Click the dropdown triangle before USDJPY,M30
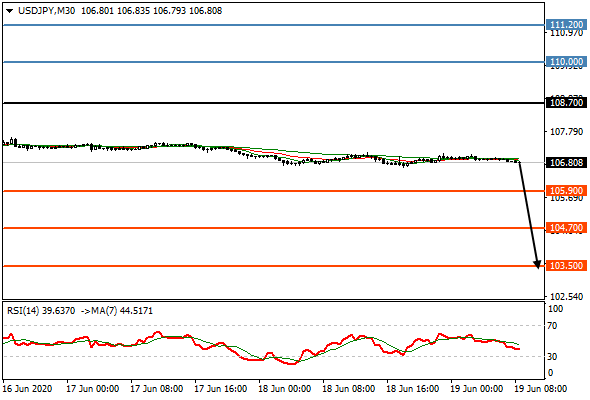The image size is (590, 400). (10, 11)
